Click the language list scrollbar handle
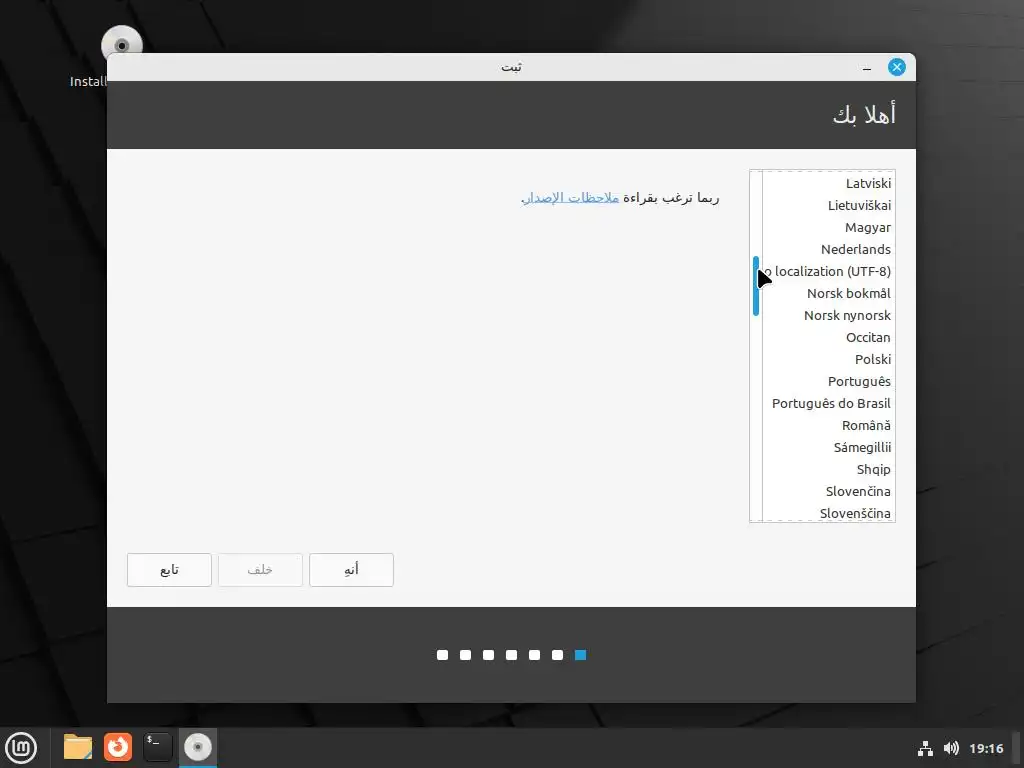The width and height of the screenshot is (1024, 768). [756, 286]
